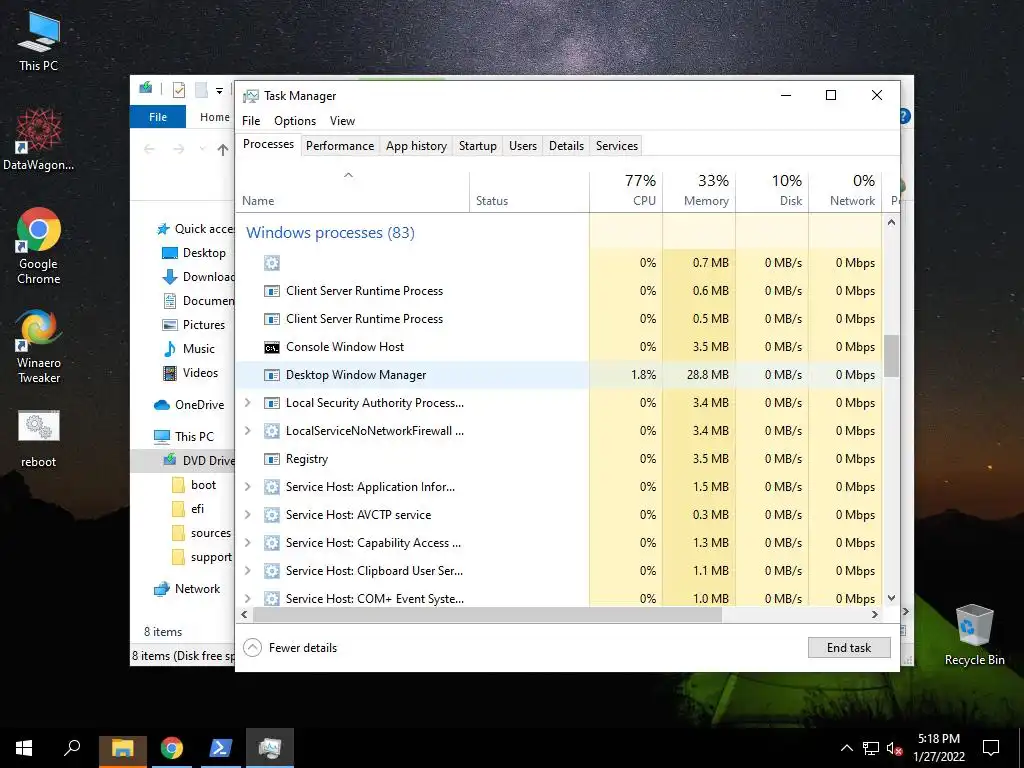Screen dimensions: 1024x768
Task: Open Windows Start menu
Action: point(24,748)
